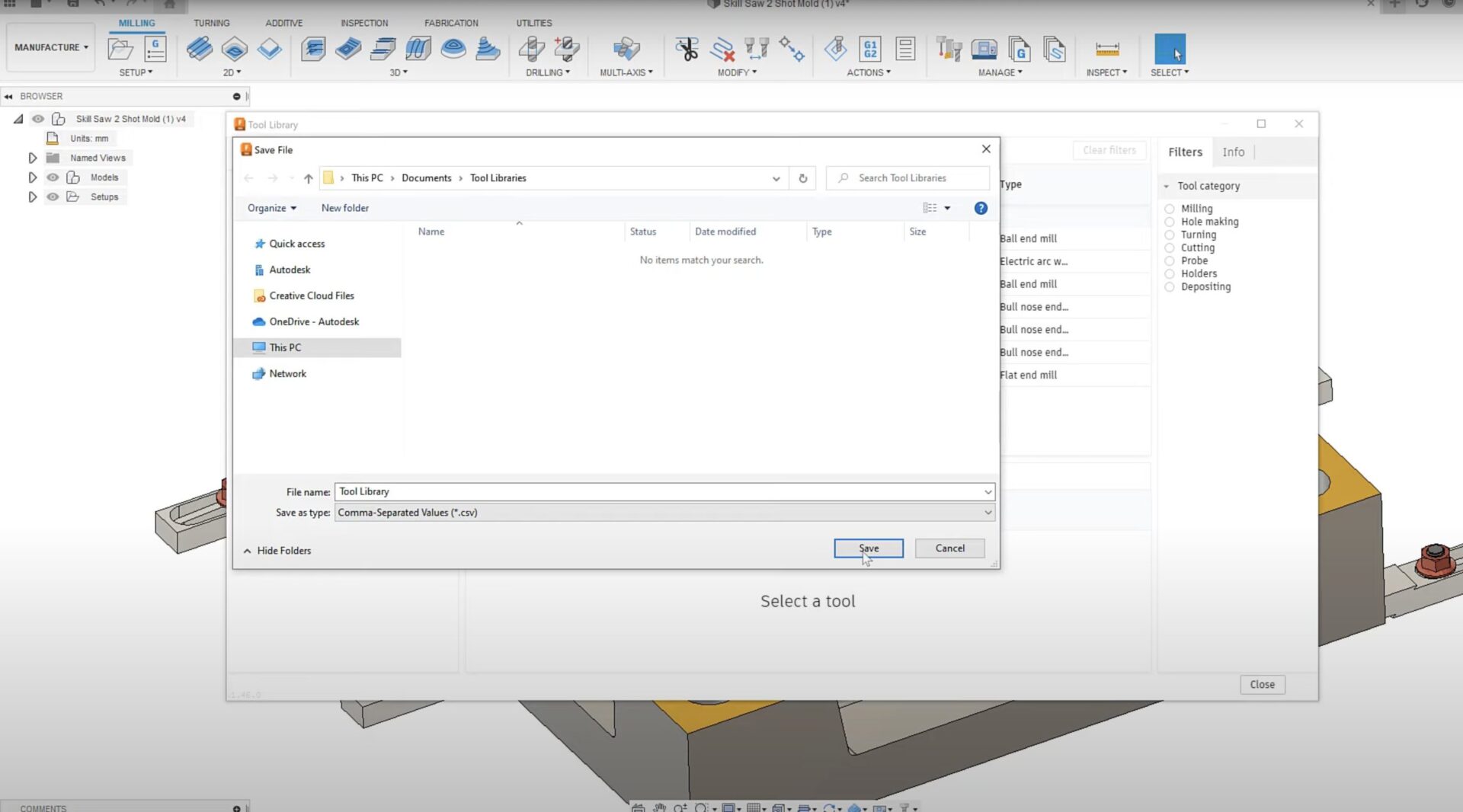Switch to the Turning ribbon tab
Image resolution: width=1463 pixels, height=812 pixels.
[x=211, y=23]
